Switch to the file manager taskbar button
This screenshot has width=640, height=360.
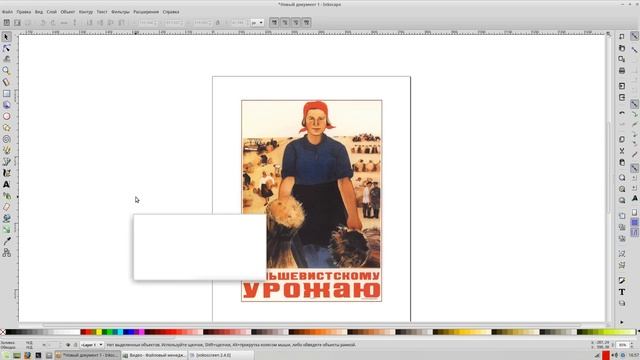155,356
